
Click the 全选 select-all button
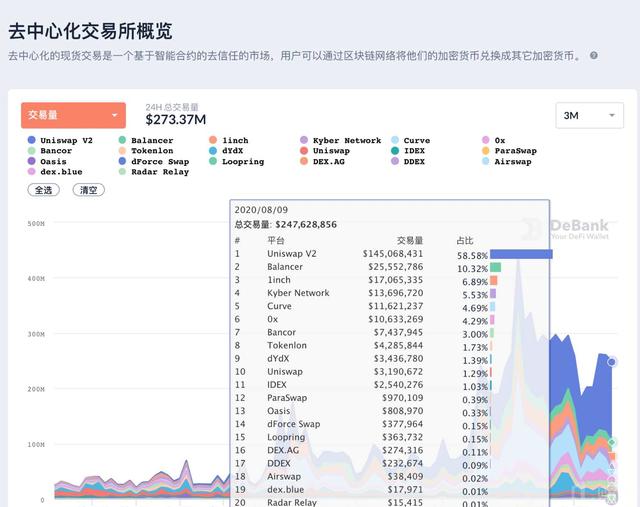pos(43,190)
